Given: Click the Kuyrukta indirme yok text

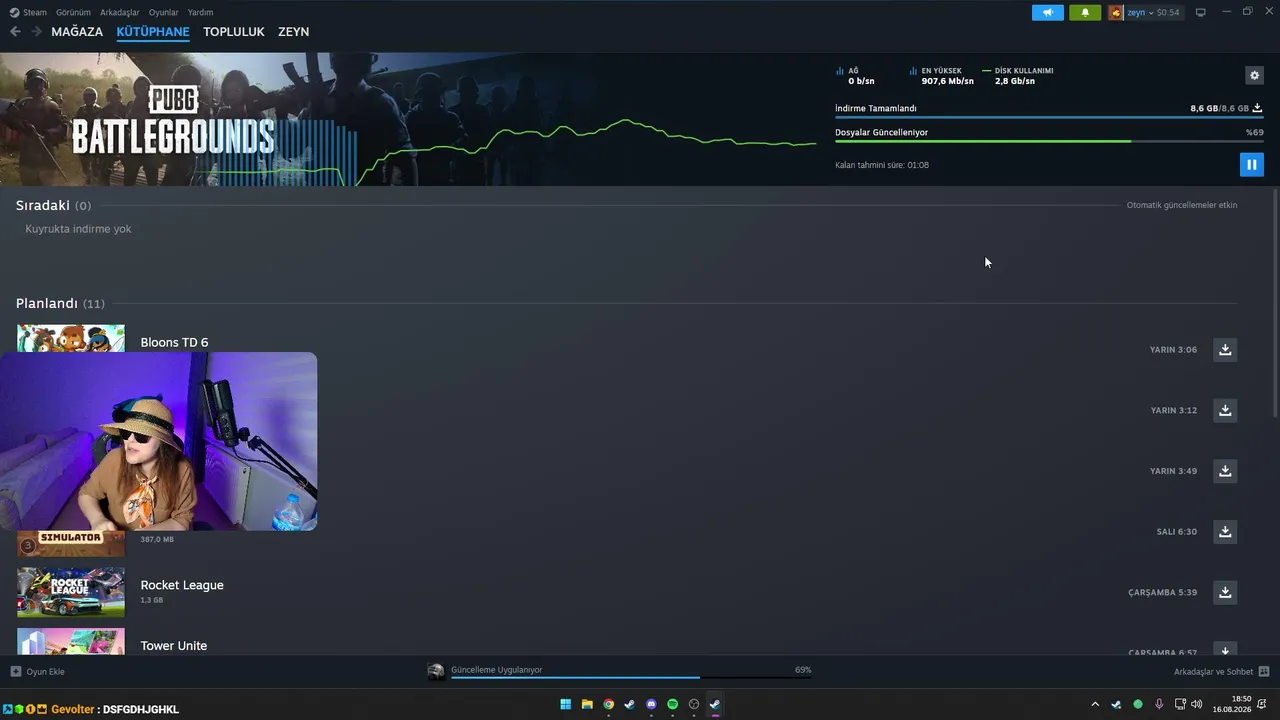Looking at the screenshot, I should coord(78,229).
